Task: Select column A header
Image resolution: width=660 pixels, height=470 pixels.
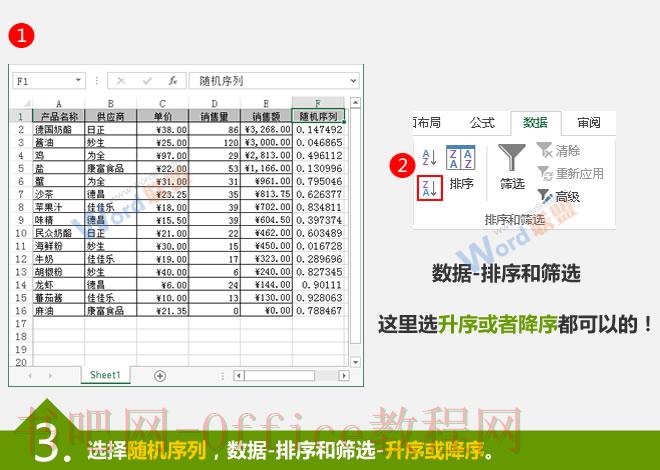Action: pos(59,104)
